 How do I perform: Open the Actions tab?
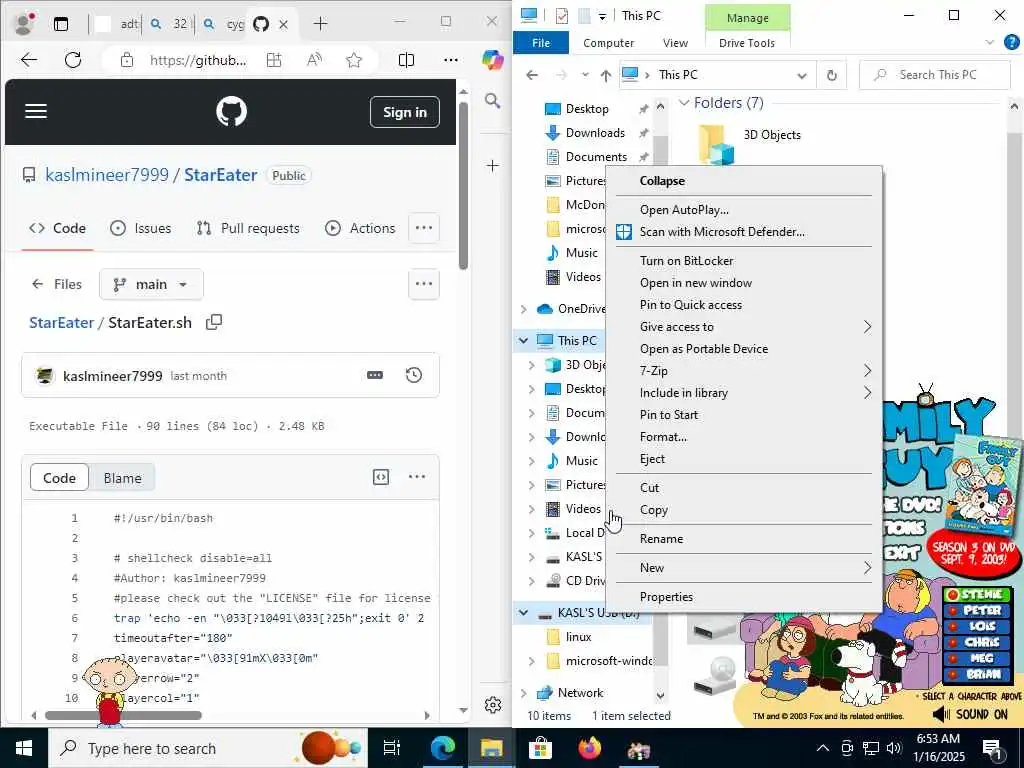click(360, 228)
